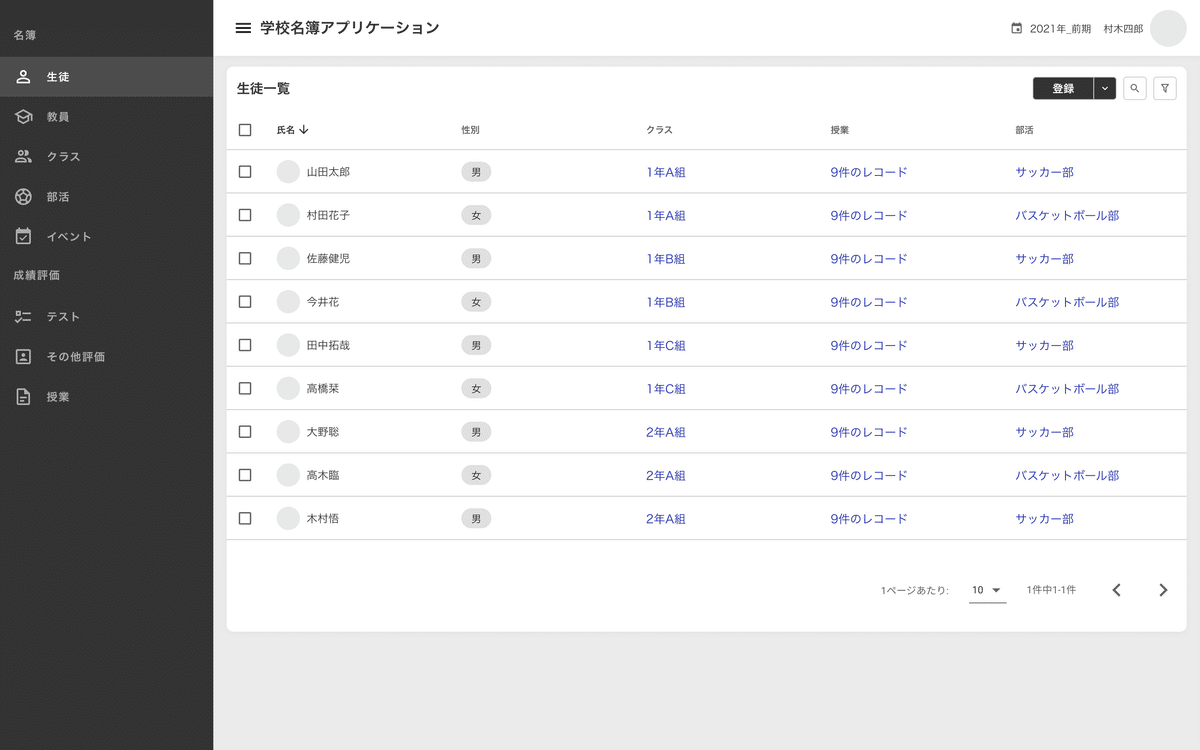Click 大野聡's avatar circle

pyautogui.click(x=288, y=432)
